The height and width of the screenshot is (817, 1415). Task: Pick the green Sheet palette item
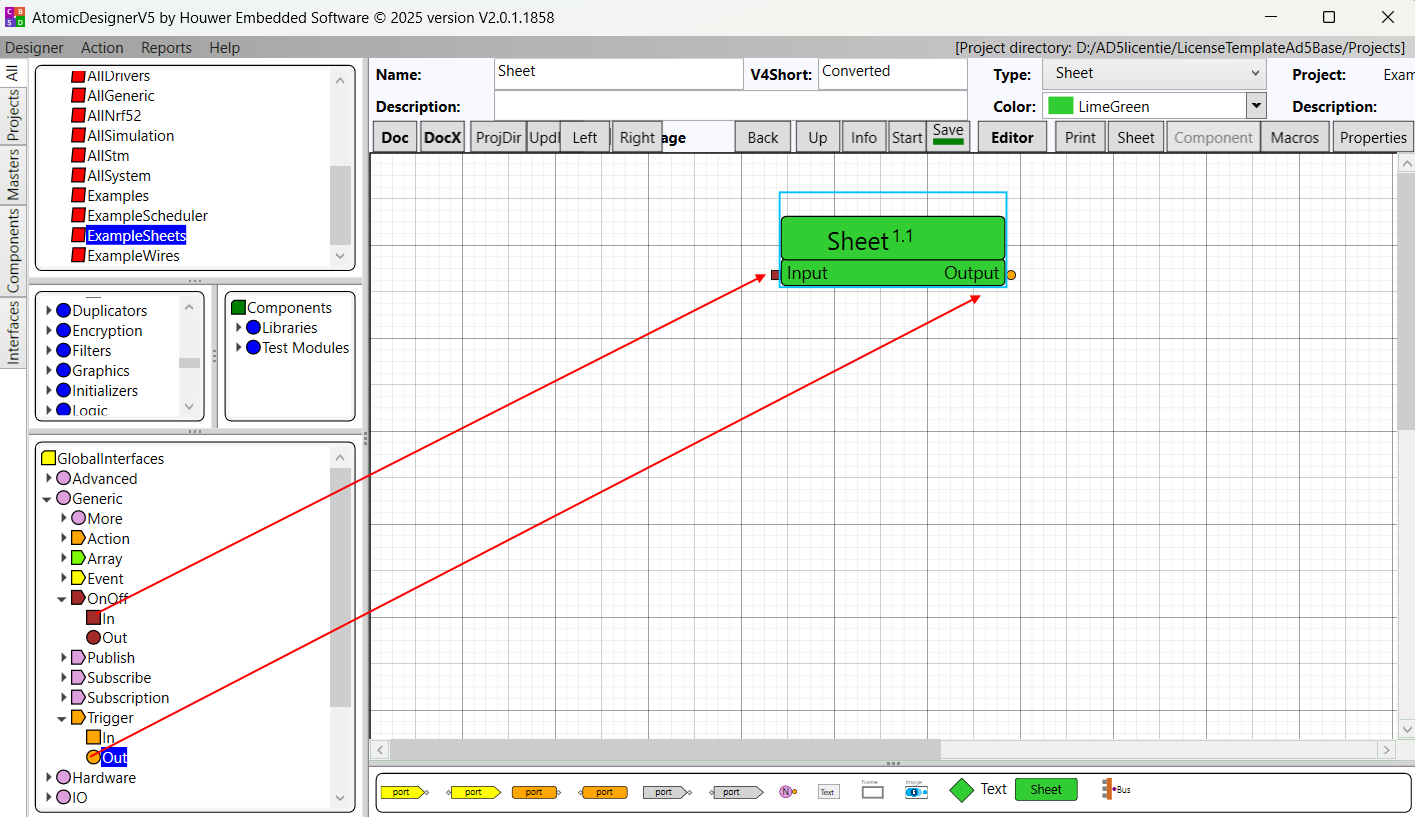tap(1046, 790)
